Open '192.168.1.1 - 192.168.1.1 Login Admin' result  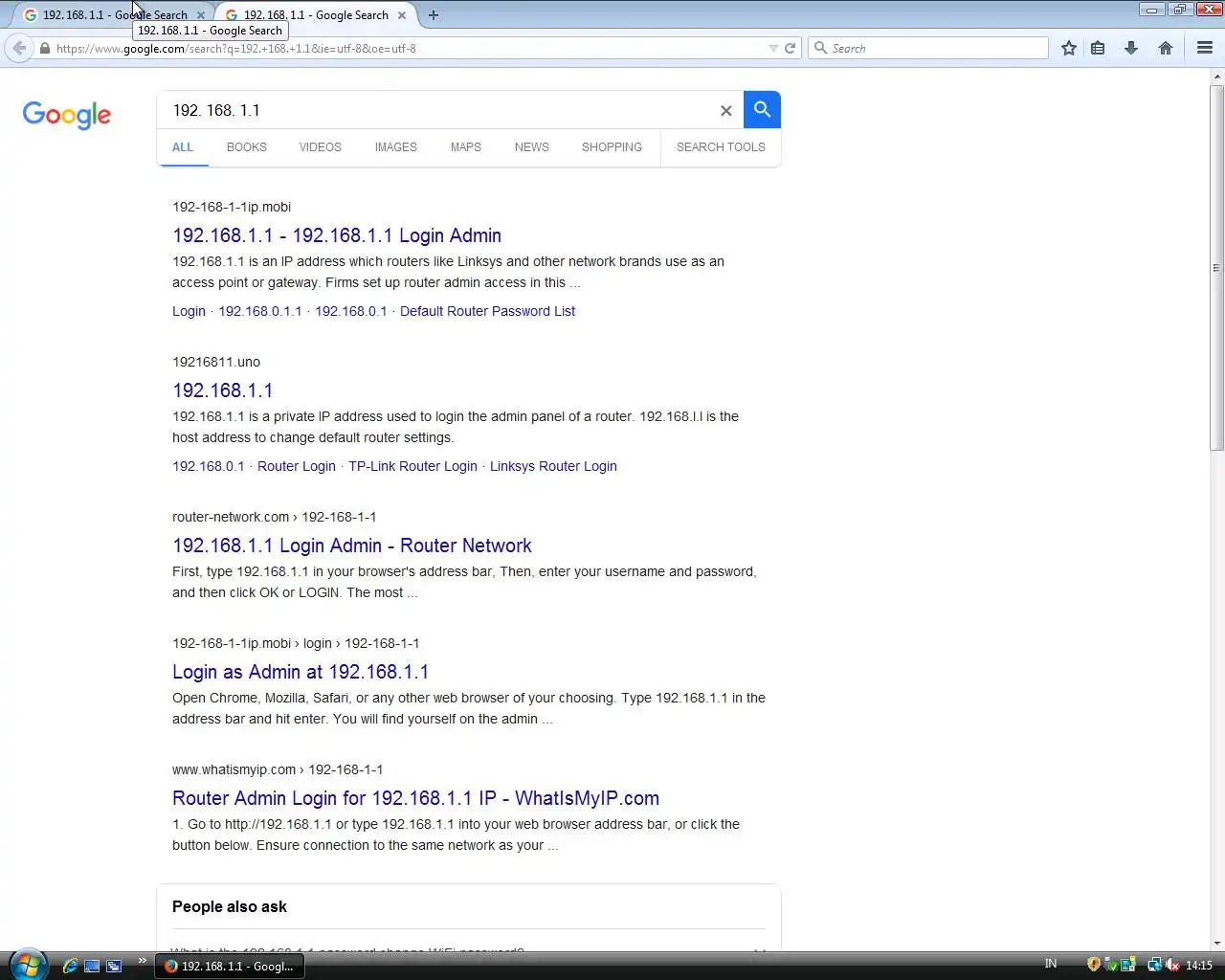coord(337,235)
